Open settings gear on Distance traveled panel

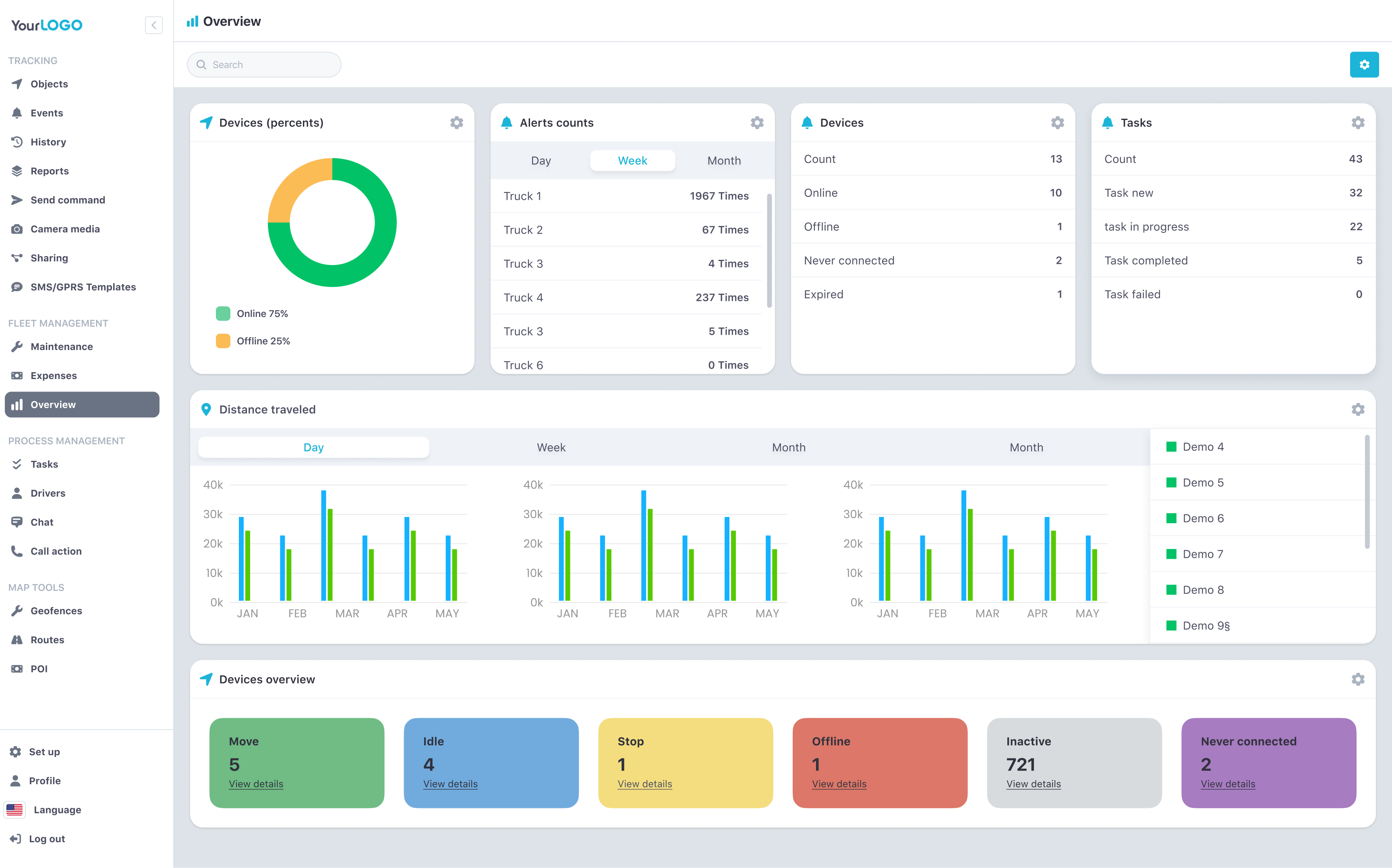click(x=1357, y=409)
